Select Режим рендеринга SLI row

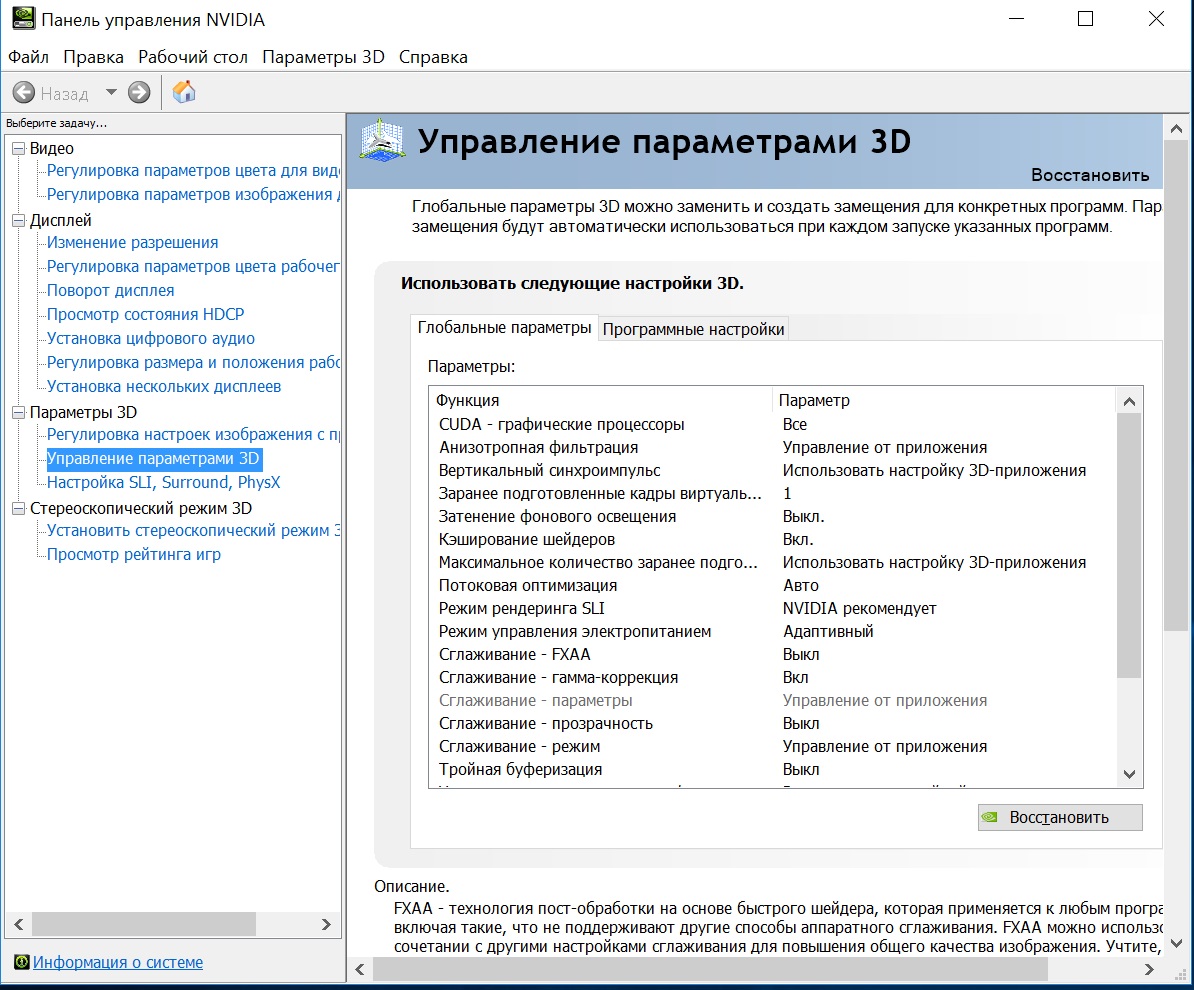pos(773,608)
